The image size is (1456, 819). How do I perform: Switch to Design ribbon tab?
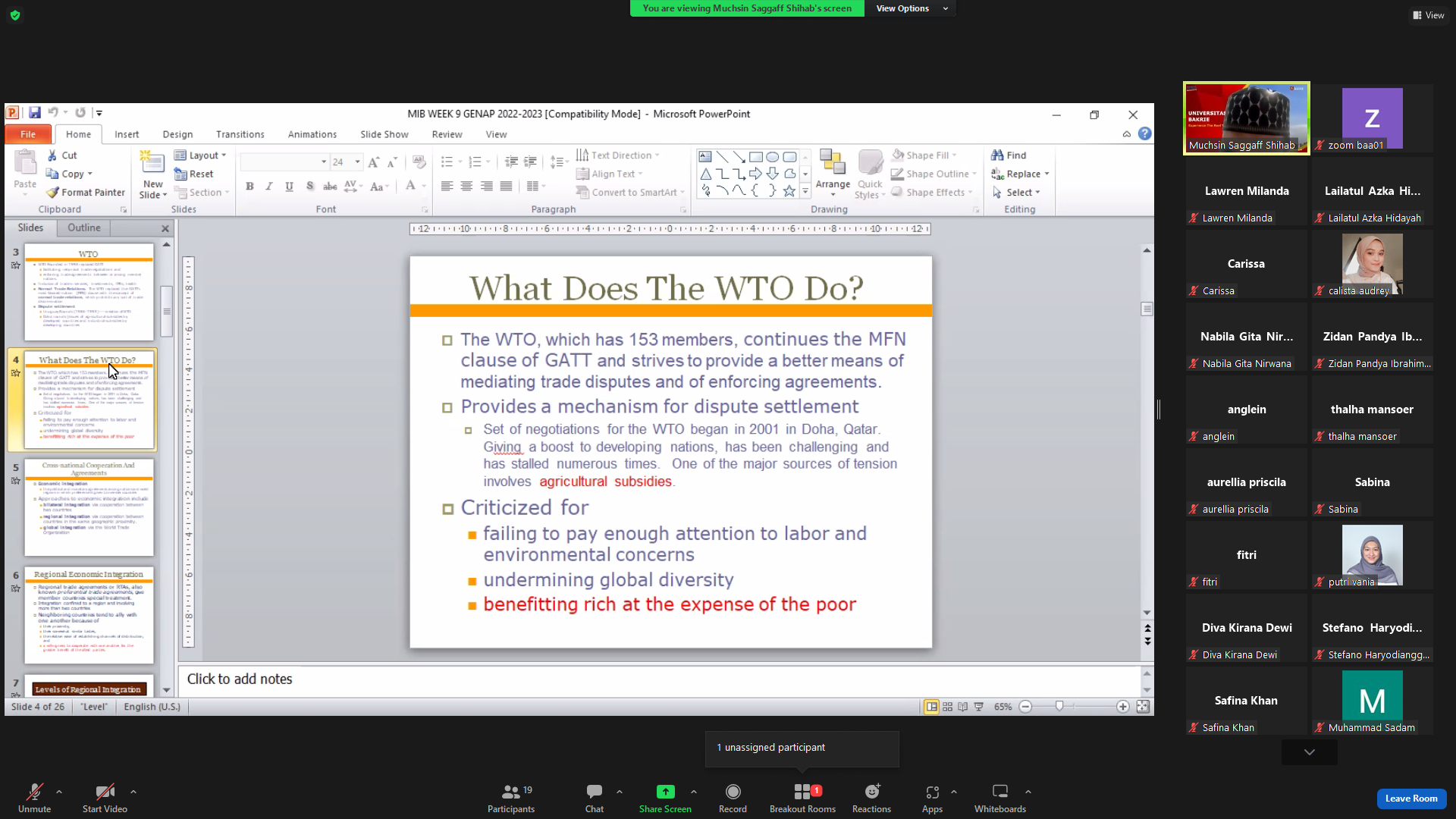click(x=177, y=134)
